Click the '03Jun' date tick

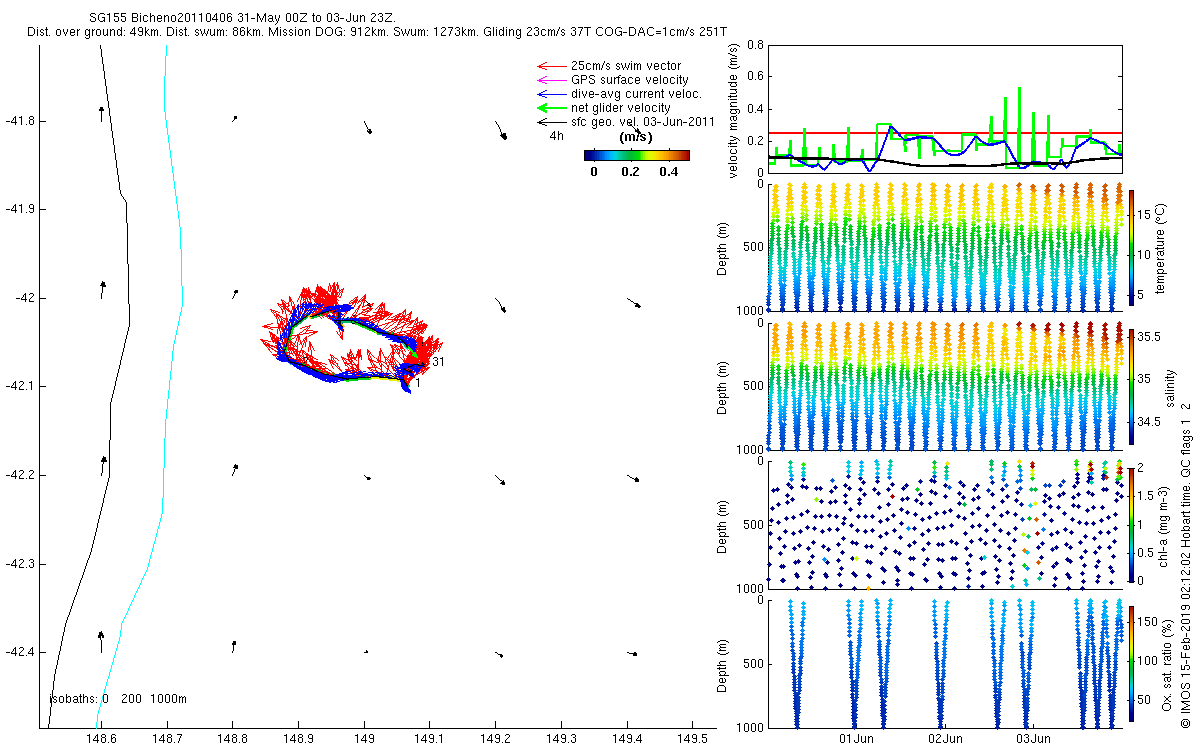click(1033, 739)
